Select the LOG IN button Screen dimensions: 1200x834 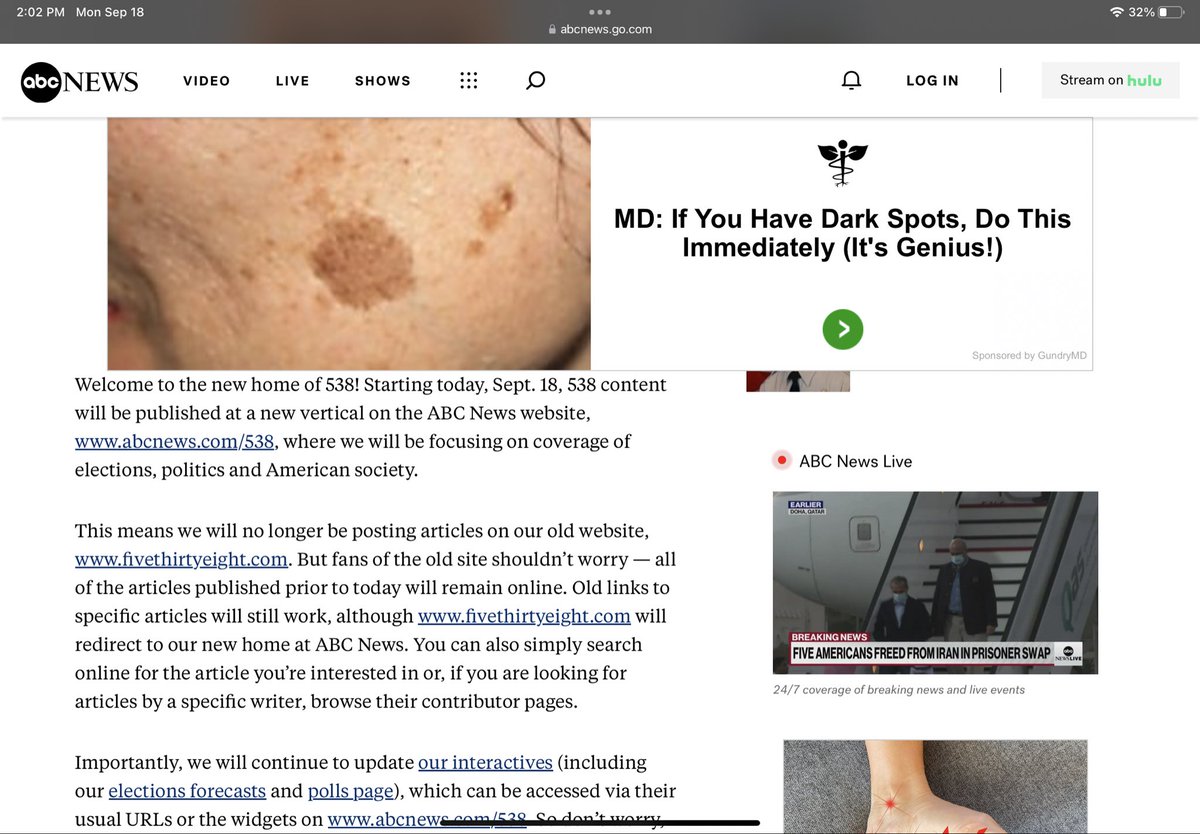tap(932, 81)
